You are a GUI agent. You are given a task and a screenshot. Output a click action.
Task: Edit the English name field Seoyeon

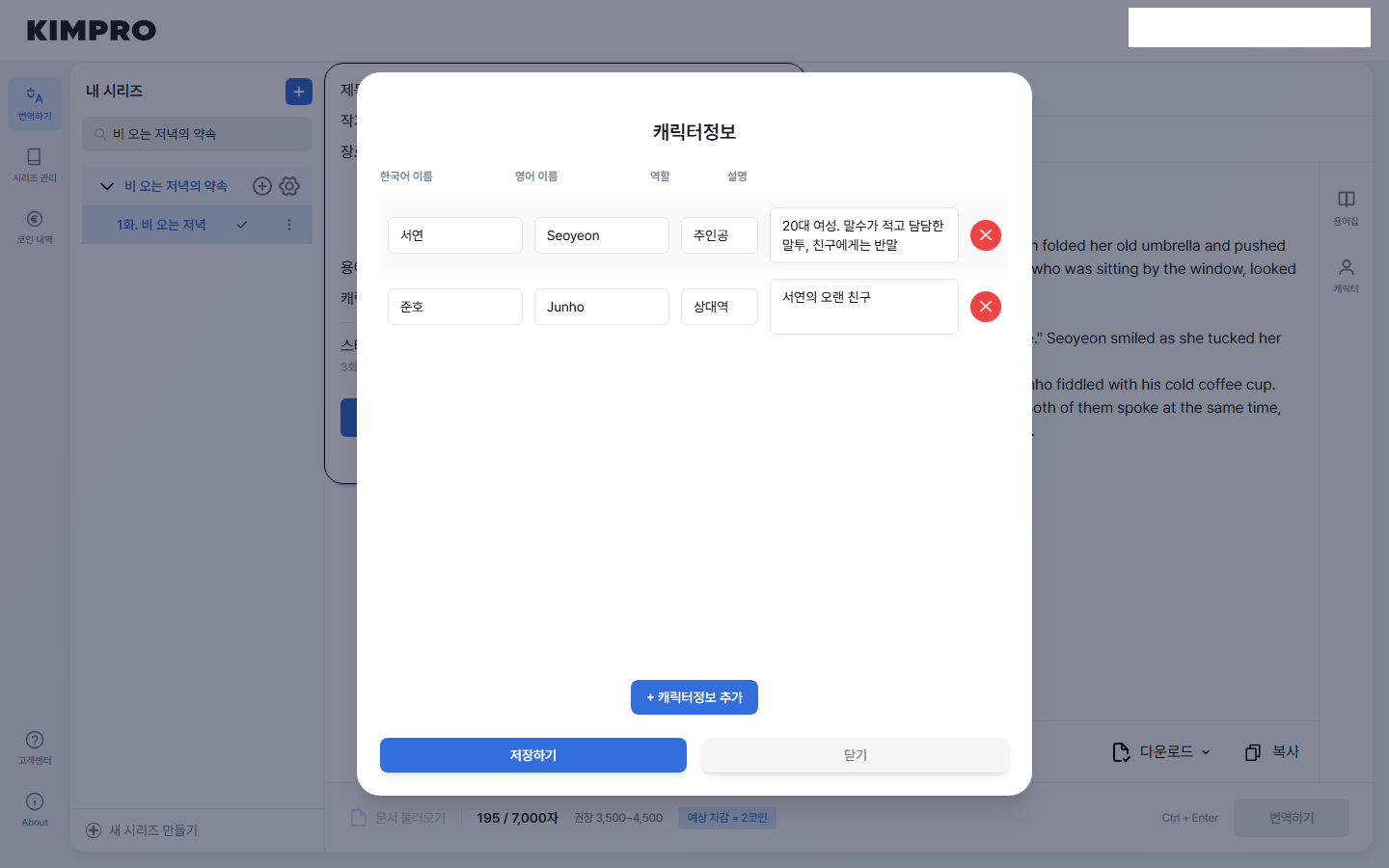pos(602,235)
